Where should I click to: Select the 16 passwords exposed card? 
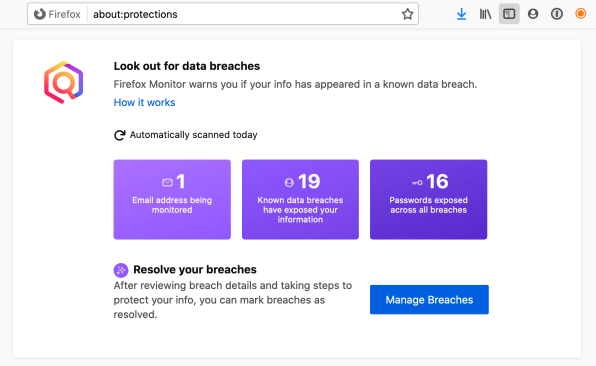click(x=428, y=199)
